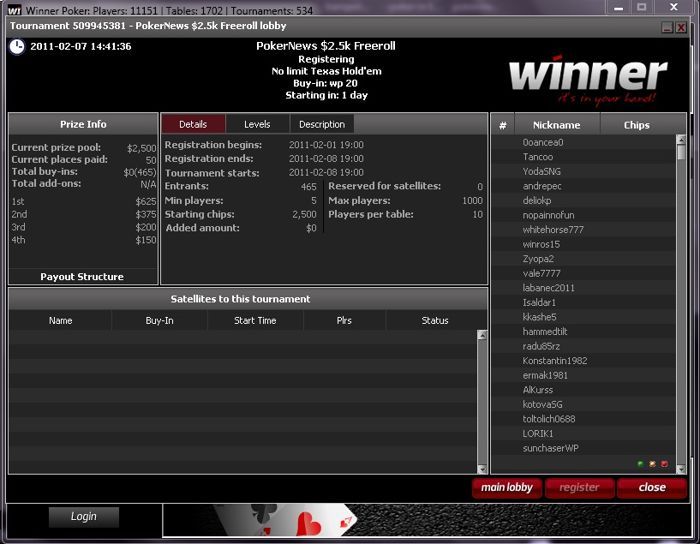This screenshot has width=700, height=544.
Task: Select player labanec2011
Action: [x=583, y=288]
